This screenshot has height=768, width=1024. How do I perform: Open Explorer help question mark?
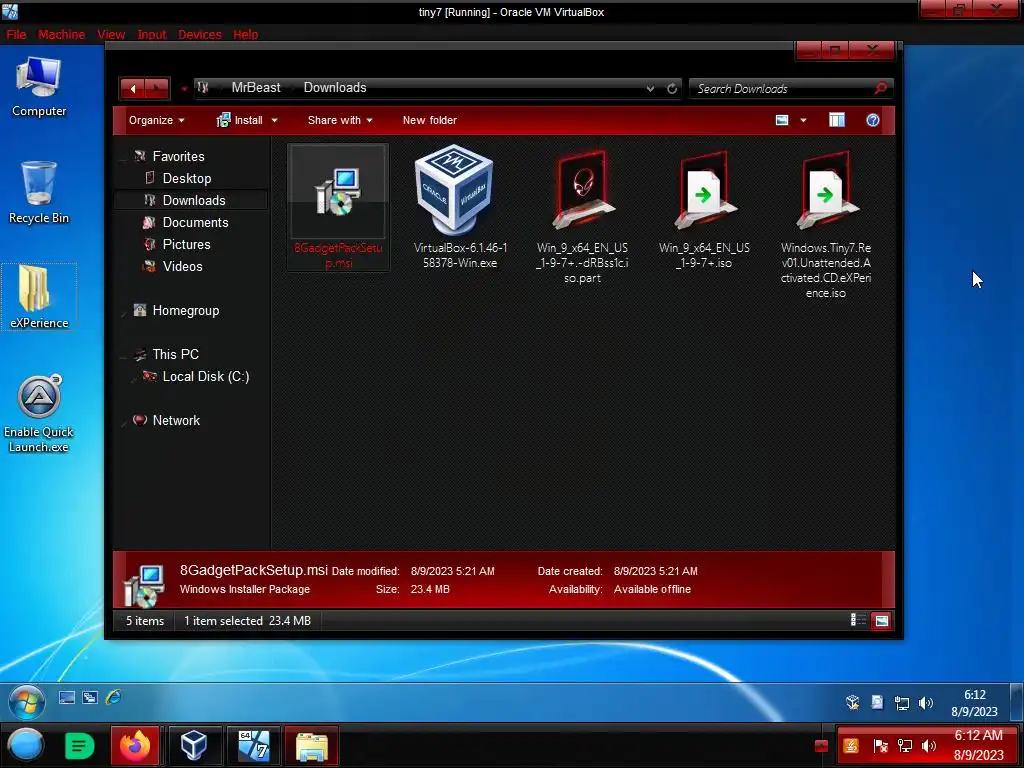click(872, 120)
